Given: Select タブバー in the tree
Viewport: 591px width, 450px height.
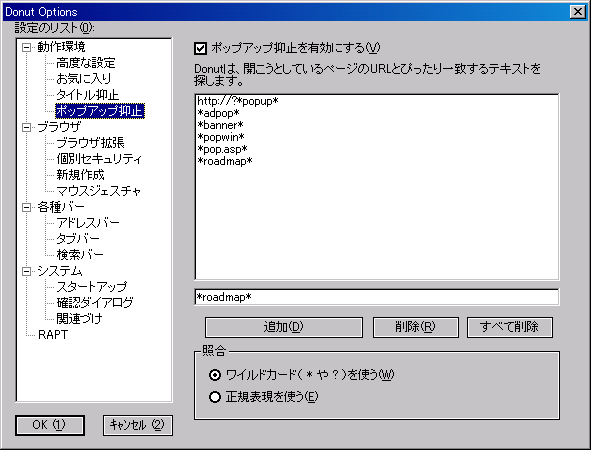Looking at the screenshot, I should tap(78, 239).
